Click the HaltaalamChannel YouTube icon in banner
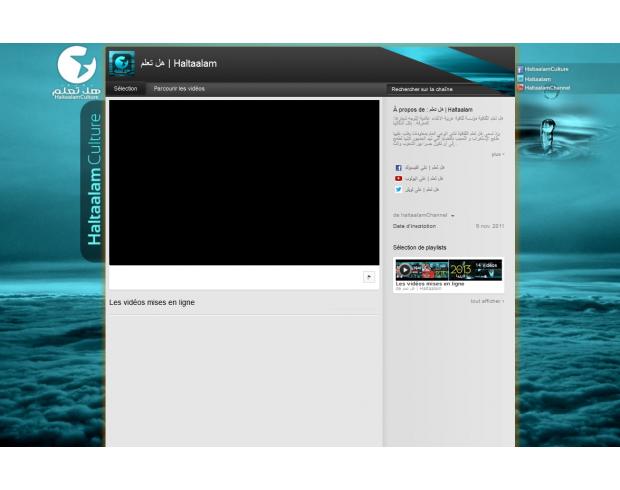620x490 pixels. click(520, 88)
